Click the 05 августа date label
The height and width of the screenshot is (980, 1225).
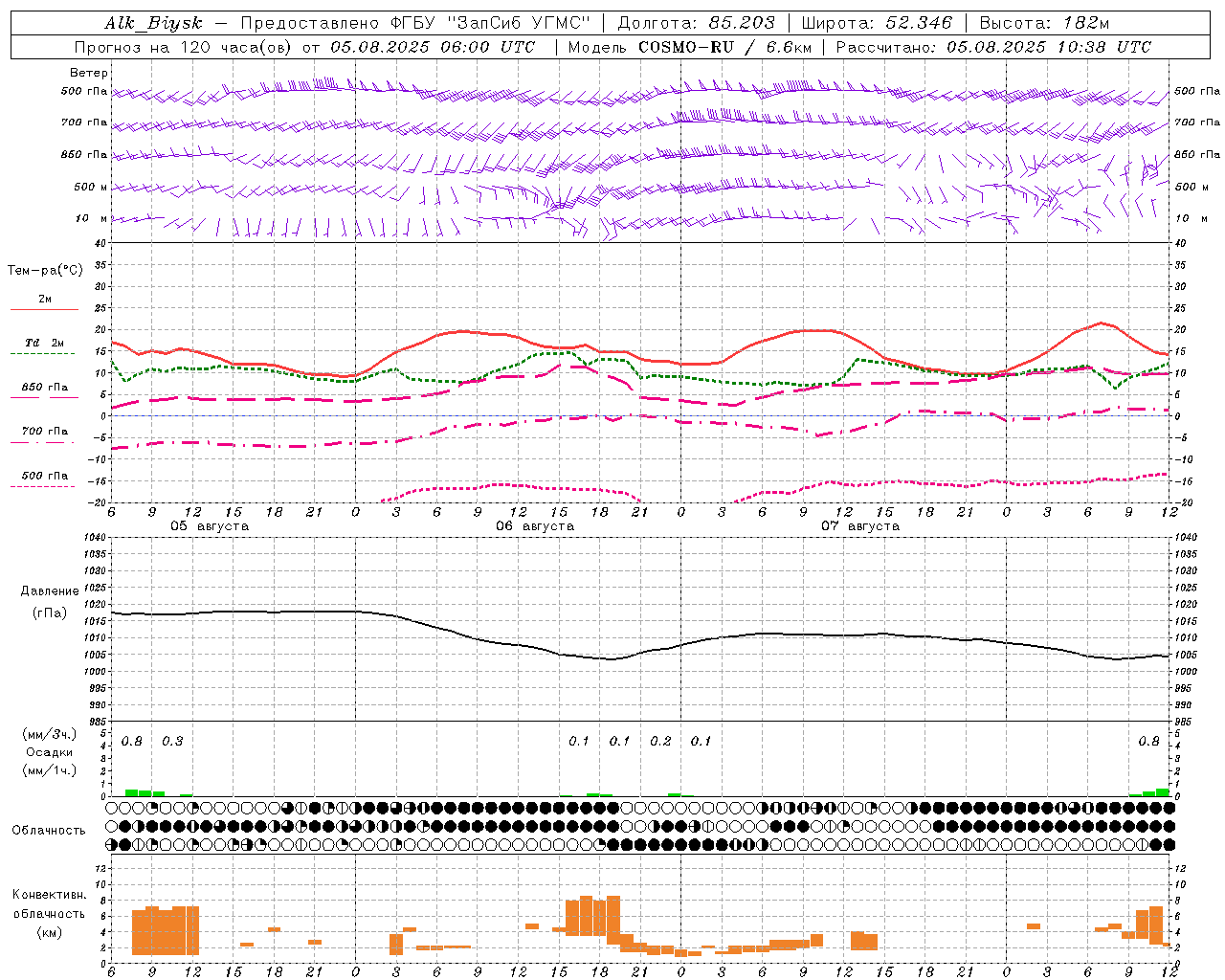tap(210, 526)
